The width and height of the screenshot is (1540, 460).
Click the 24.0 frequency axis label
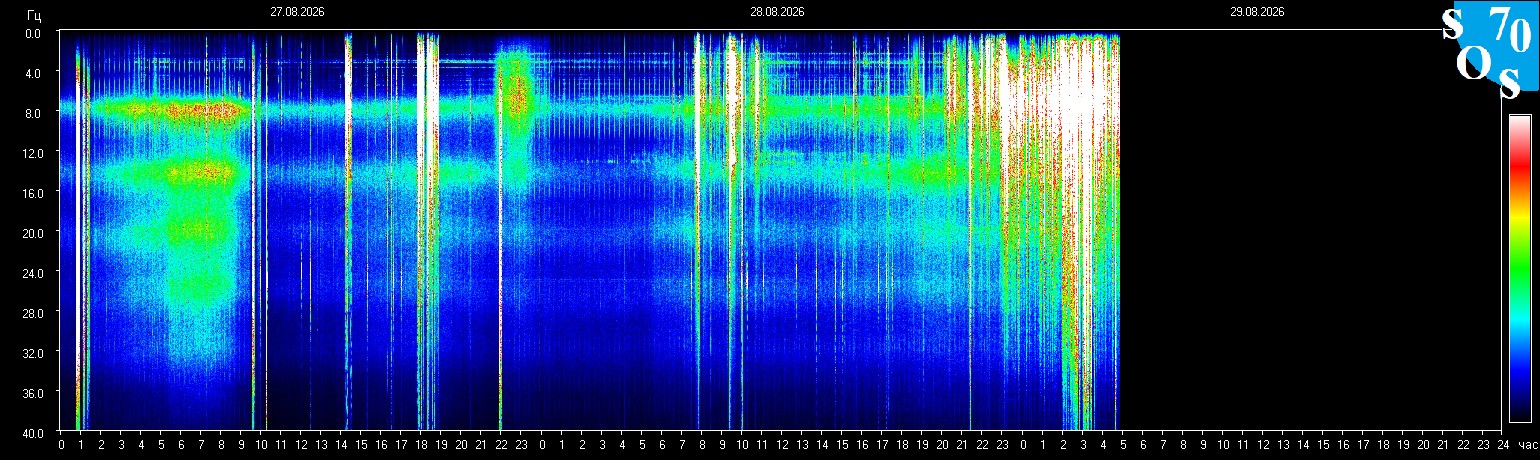32,273
